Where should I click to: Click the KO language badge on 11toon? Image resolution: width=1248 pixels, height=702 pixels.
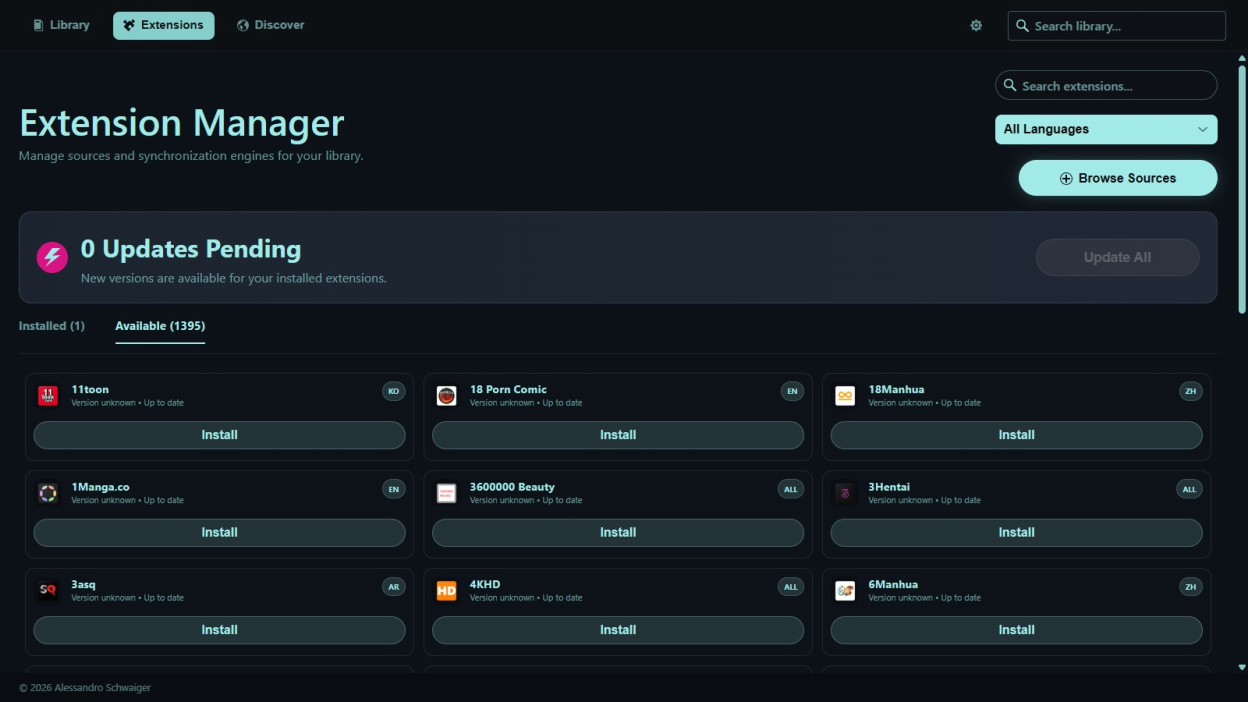point(394,391)
